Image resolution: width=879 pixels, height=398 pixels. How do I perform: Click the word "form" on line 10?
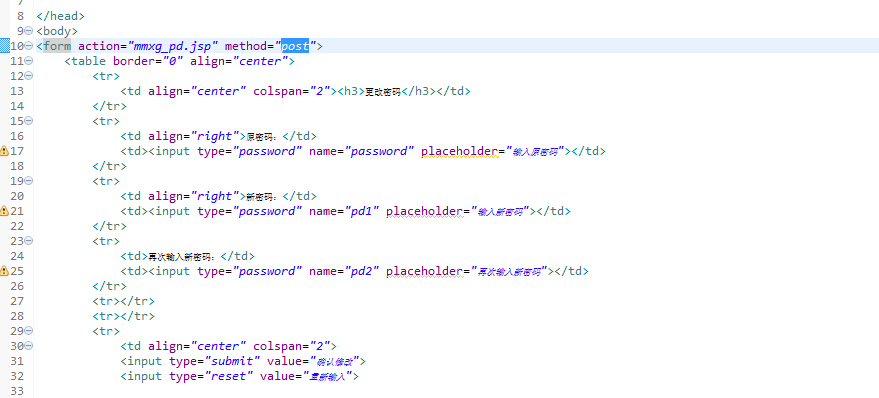tap(57, 46)
